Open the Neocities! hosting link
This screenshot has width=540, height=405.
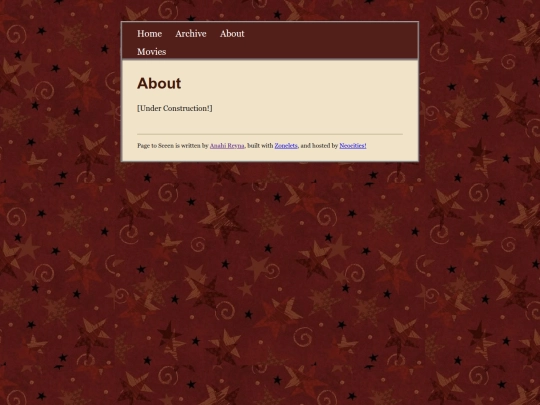coord(353,146)
